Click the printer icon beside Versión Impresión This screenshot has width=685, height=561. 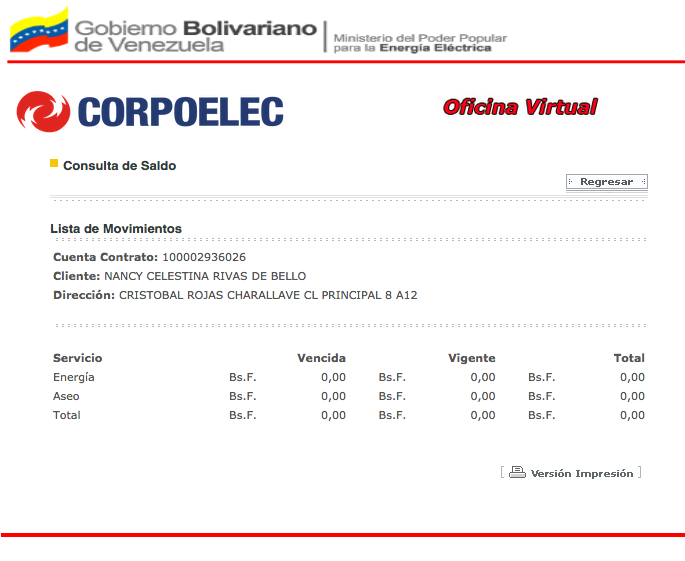[x=517, y=473]
